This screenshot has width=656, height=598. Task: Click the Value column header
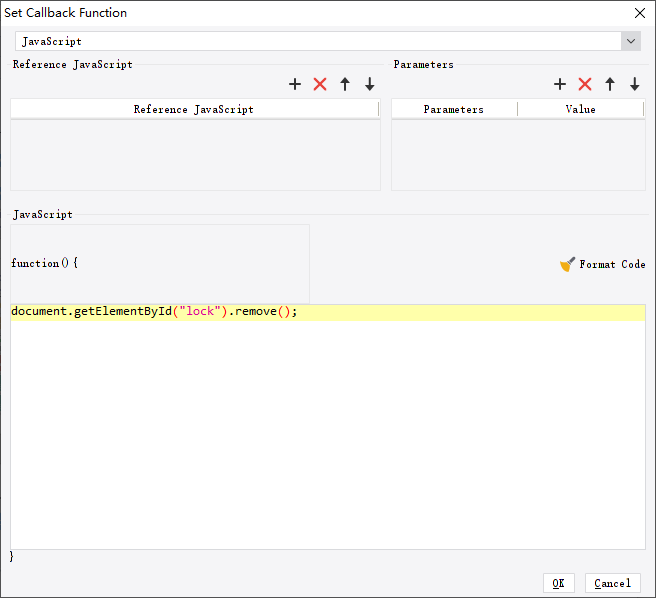point(581,109)
